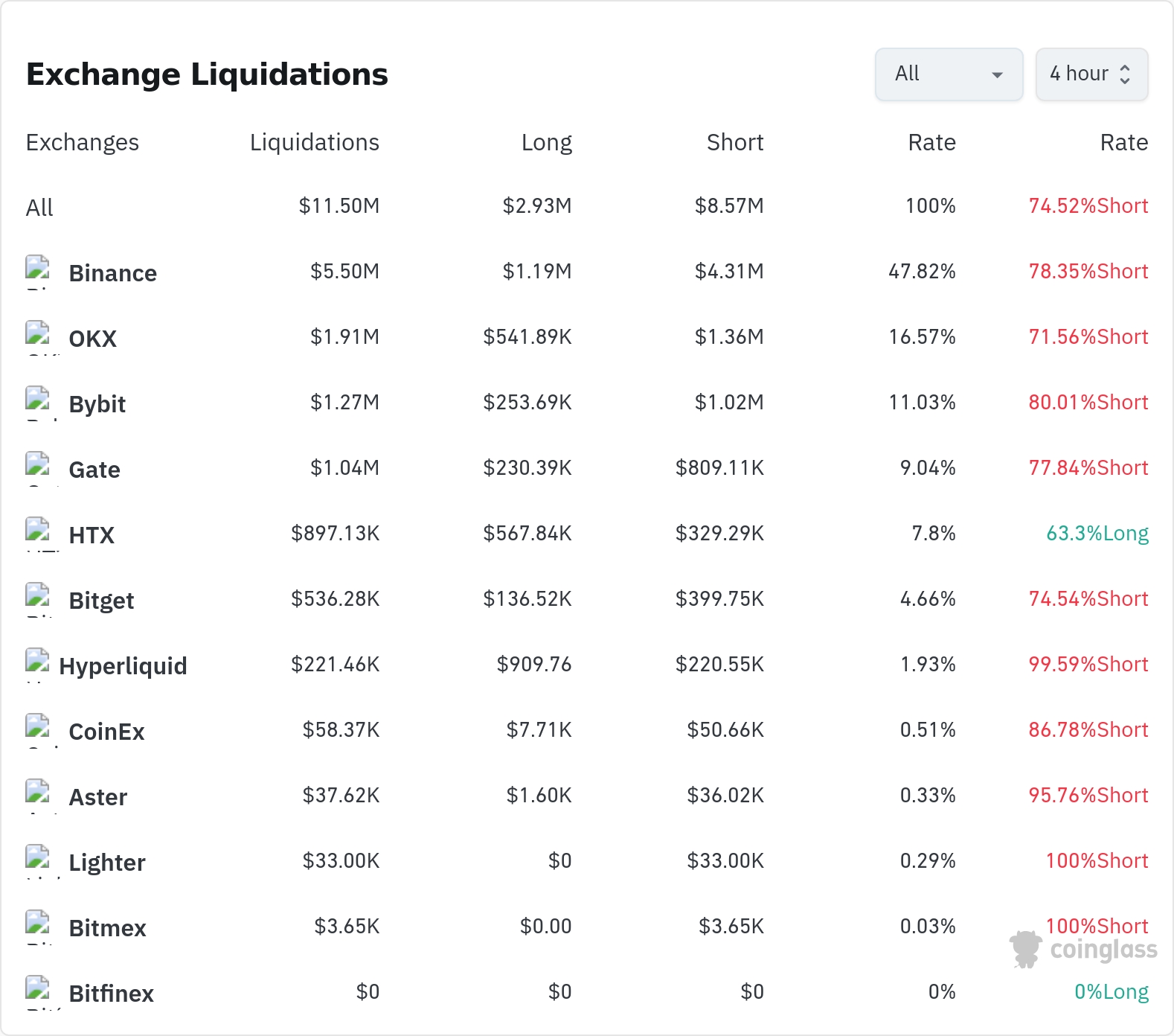Open the CoinEx exchange name link
The height and width of the screenshot is (1036, 1174).
click(106, 732)
